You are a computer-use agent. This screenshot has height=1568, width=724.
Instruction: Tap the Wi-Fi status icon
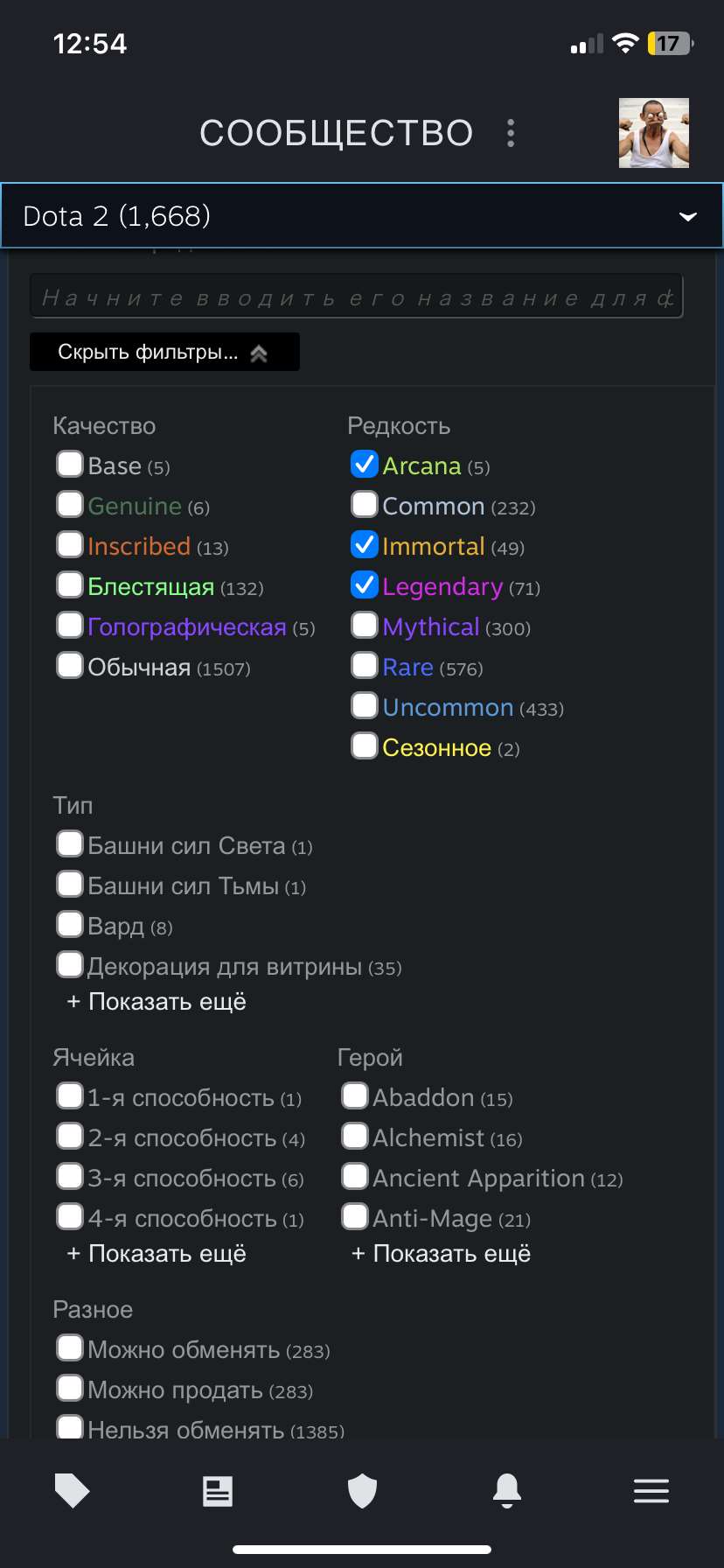[x=624, y=44]
